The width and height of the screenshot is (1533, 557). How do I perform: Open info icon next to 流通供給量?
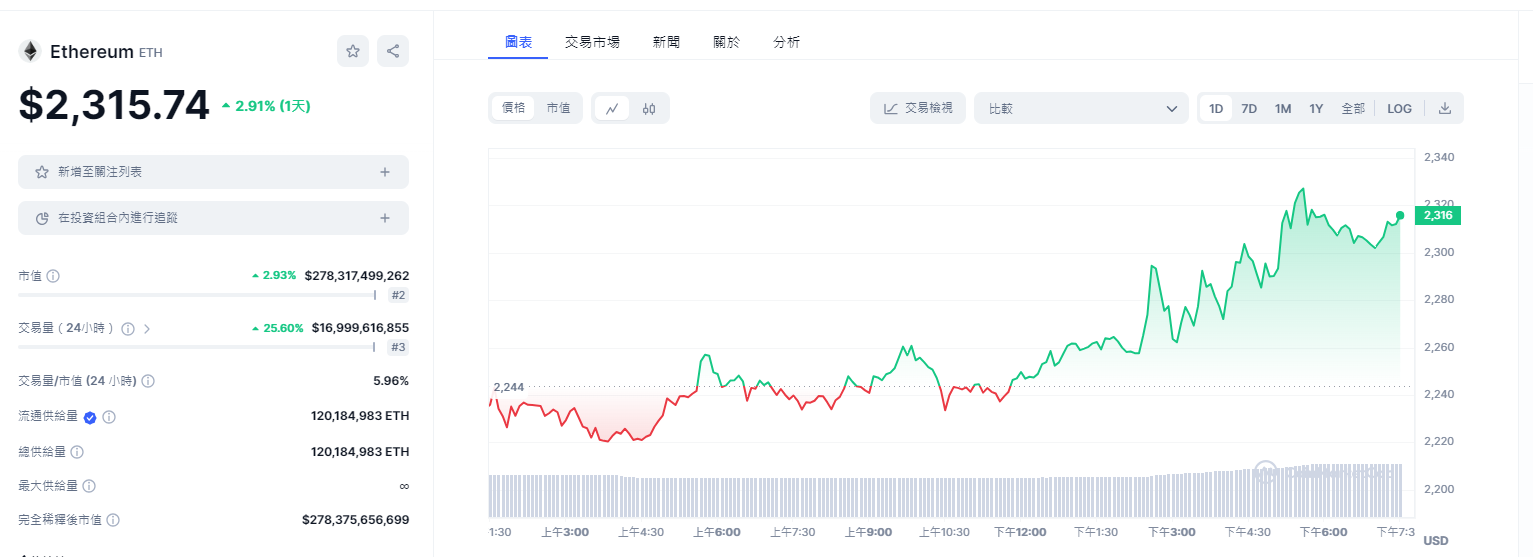(x=109, y=417)
